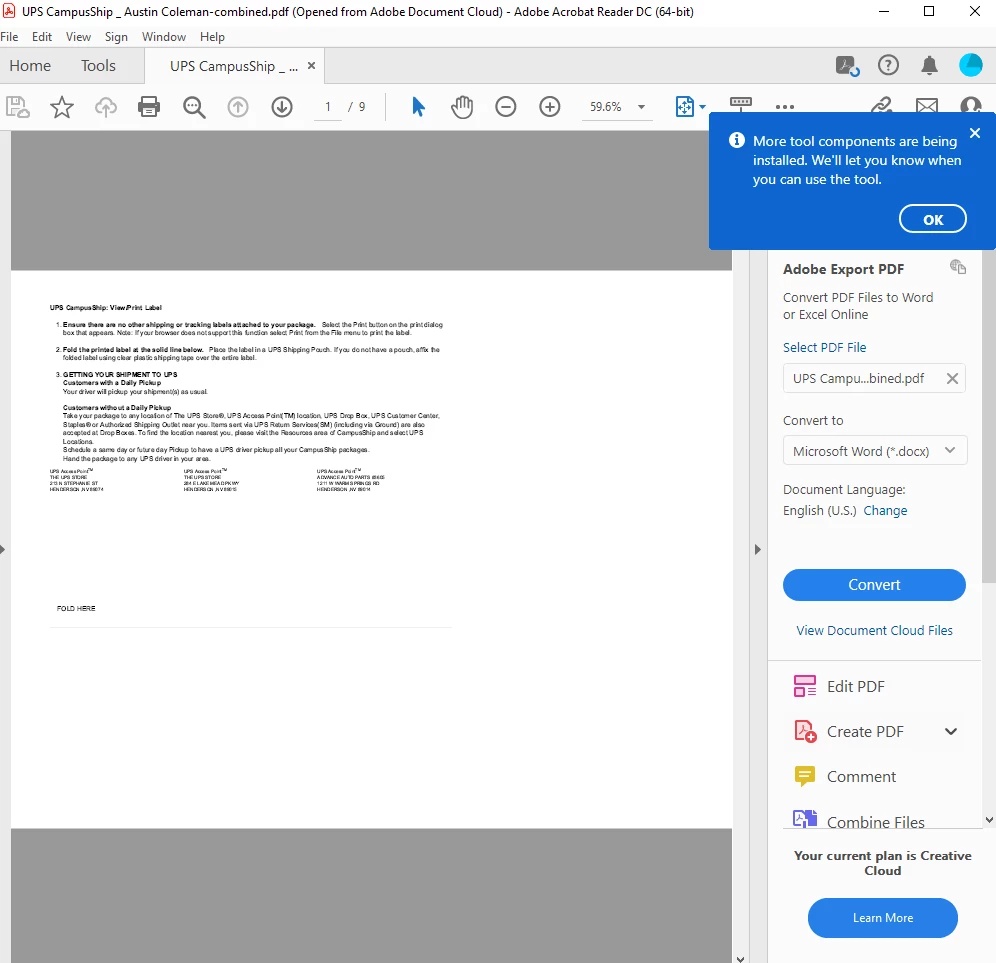Switch to the Home tab
The height and width of the screenshot is (963, 996).
[x=30, y=65]
